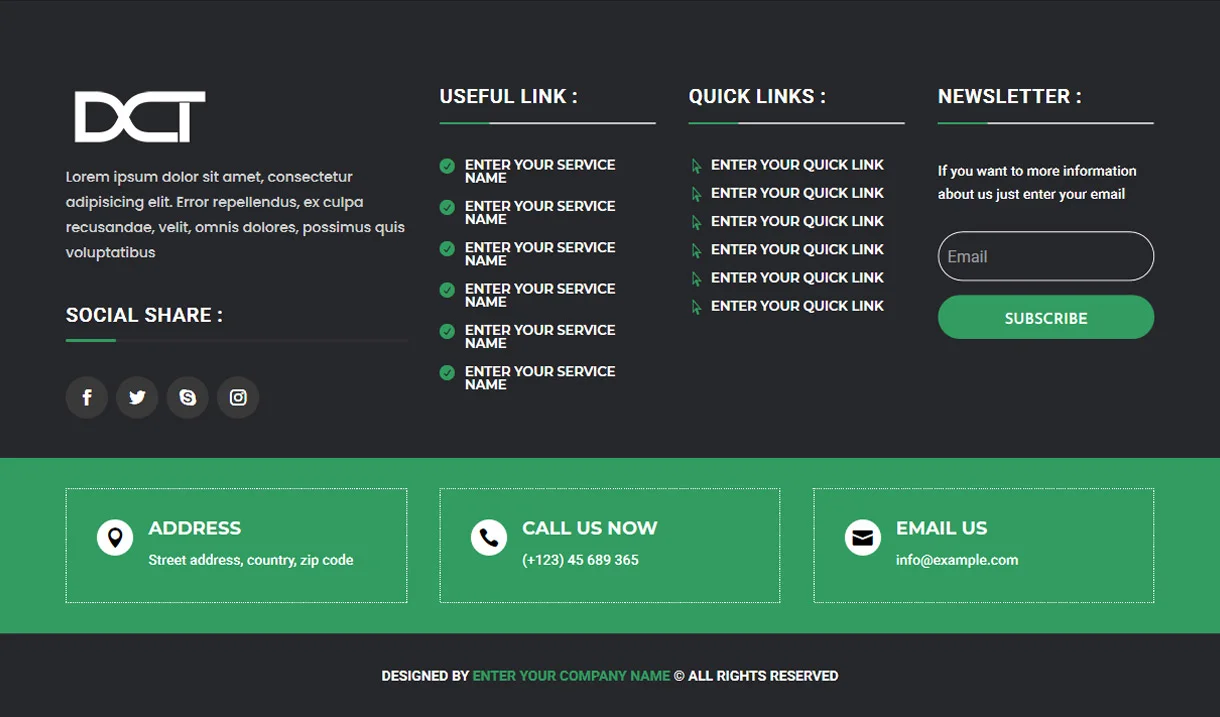Screen dimensions: 1220x717
Task: Click the Useful Link section heading
Action: (x=508, y=96)
